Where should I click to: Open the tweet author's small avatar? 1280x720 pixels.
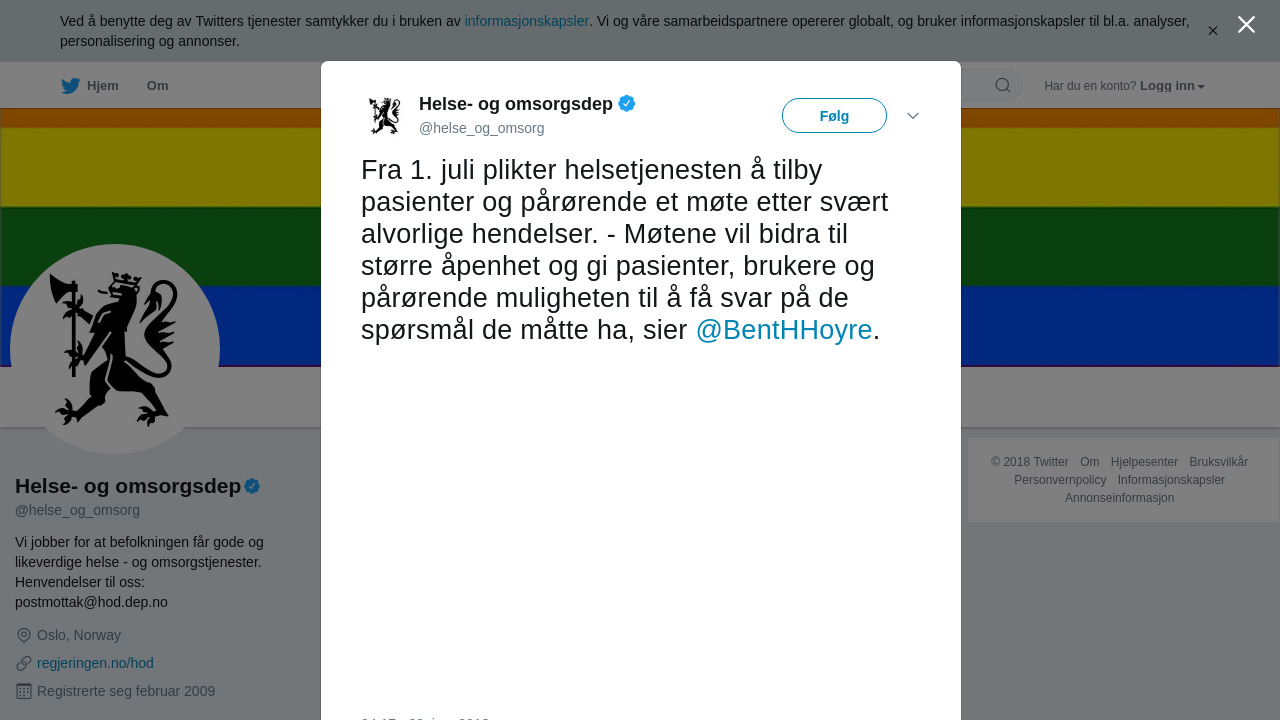click(x=384, y=115)
